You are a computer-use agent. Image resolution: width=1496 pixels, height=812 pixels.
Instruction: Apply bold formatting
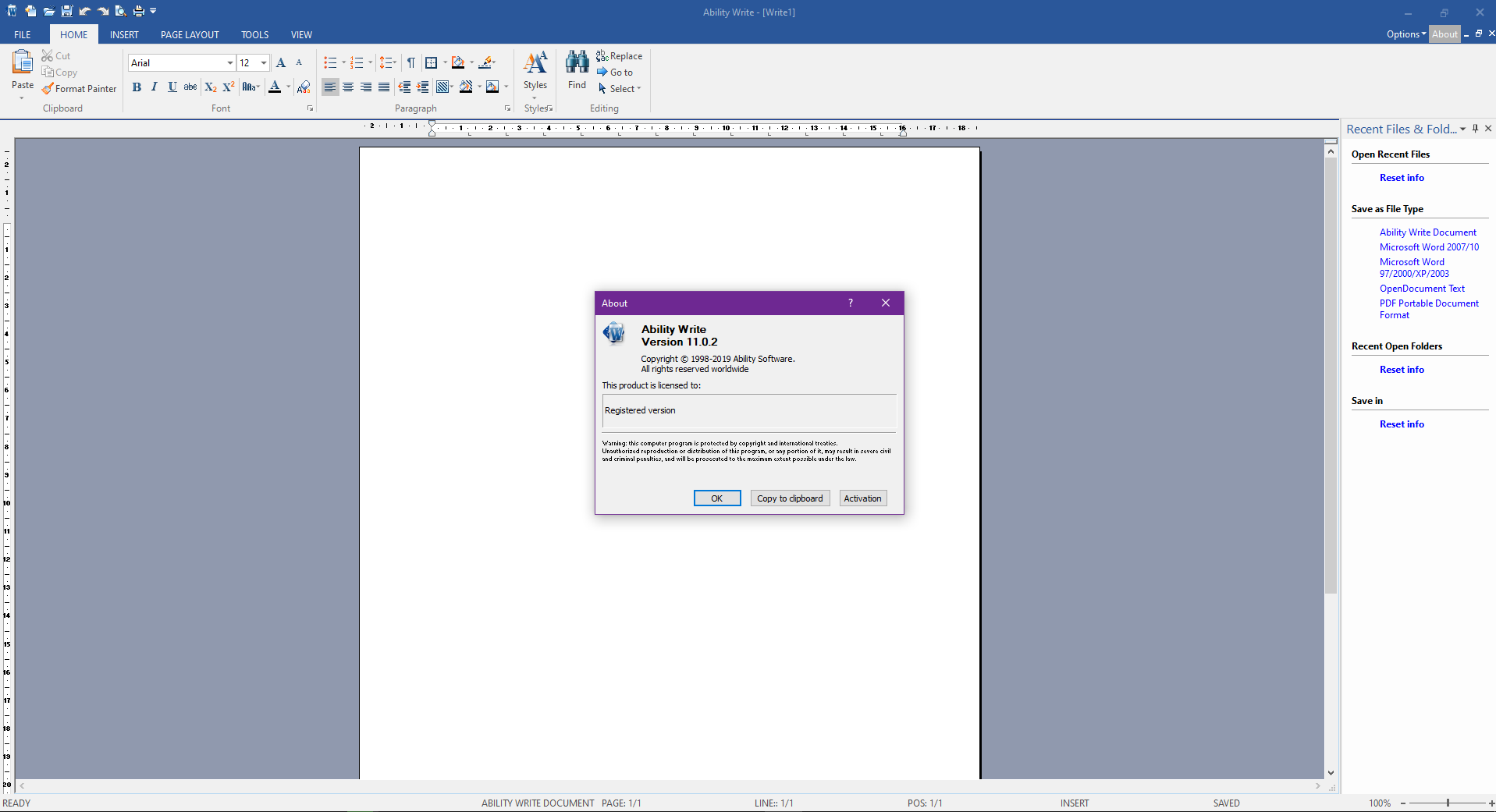[137, 87]
